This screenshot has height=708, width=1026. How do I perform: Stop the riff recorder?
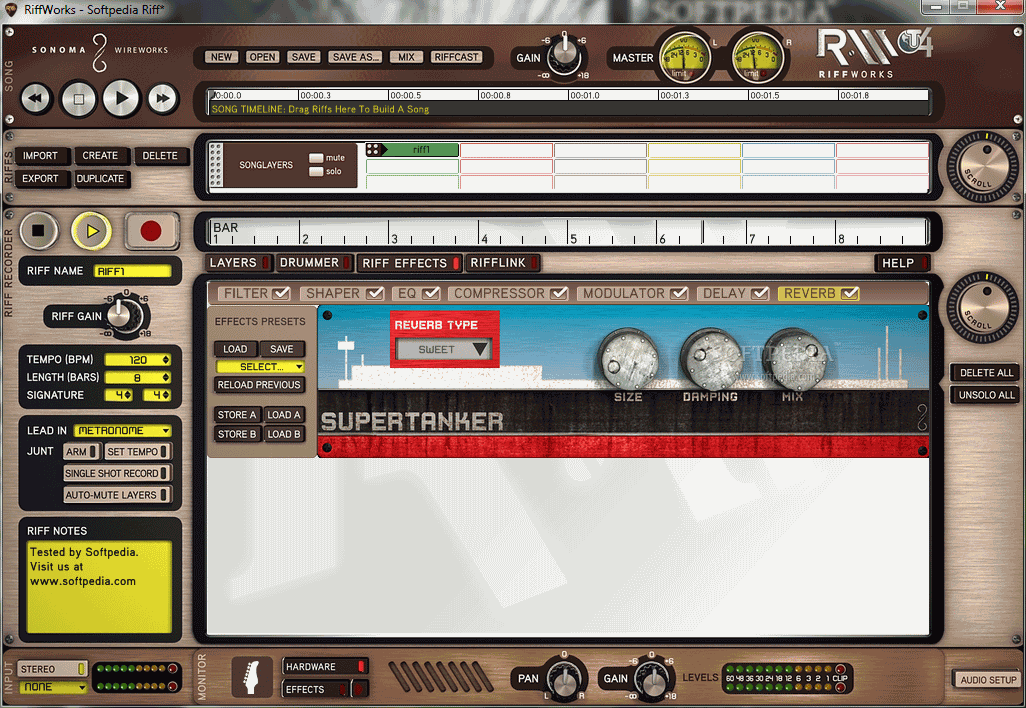[x=39, y=230]
